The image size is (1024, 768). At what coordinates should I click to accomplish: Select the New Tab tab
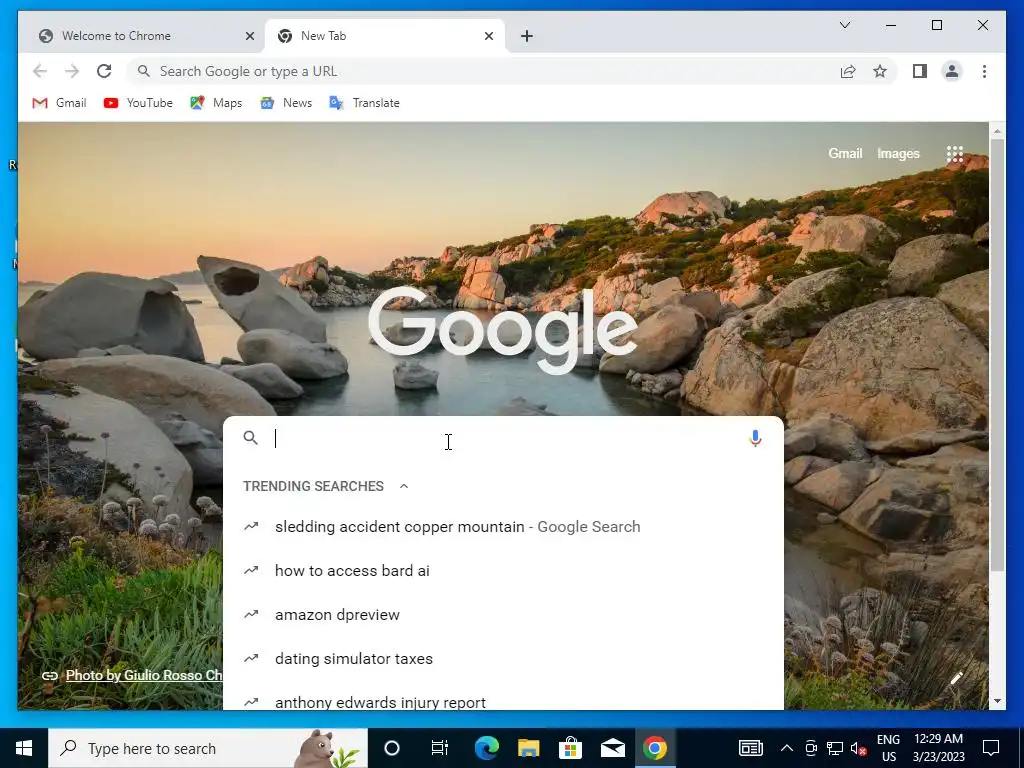(385, 36)
